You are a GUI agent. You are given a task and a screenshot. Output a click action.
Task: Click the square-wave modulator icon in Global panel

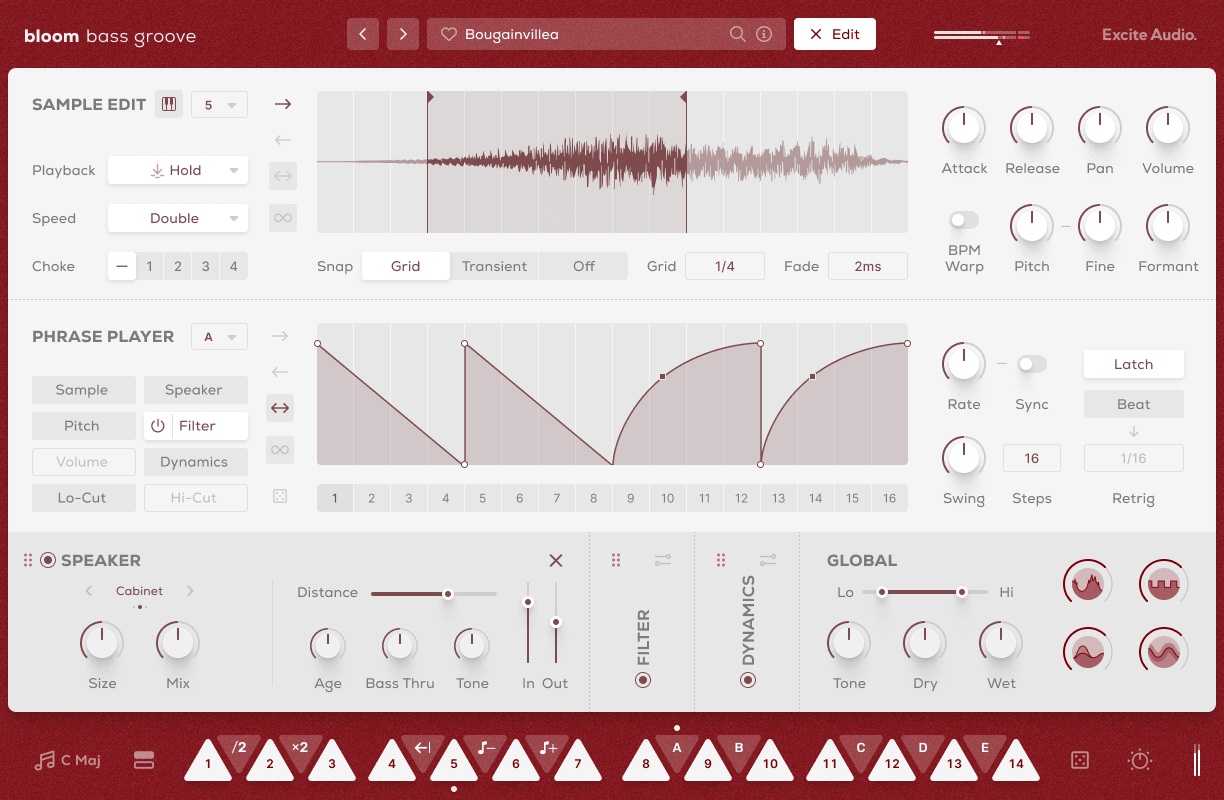tap(1163, 582)
